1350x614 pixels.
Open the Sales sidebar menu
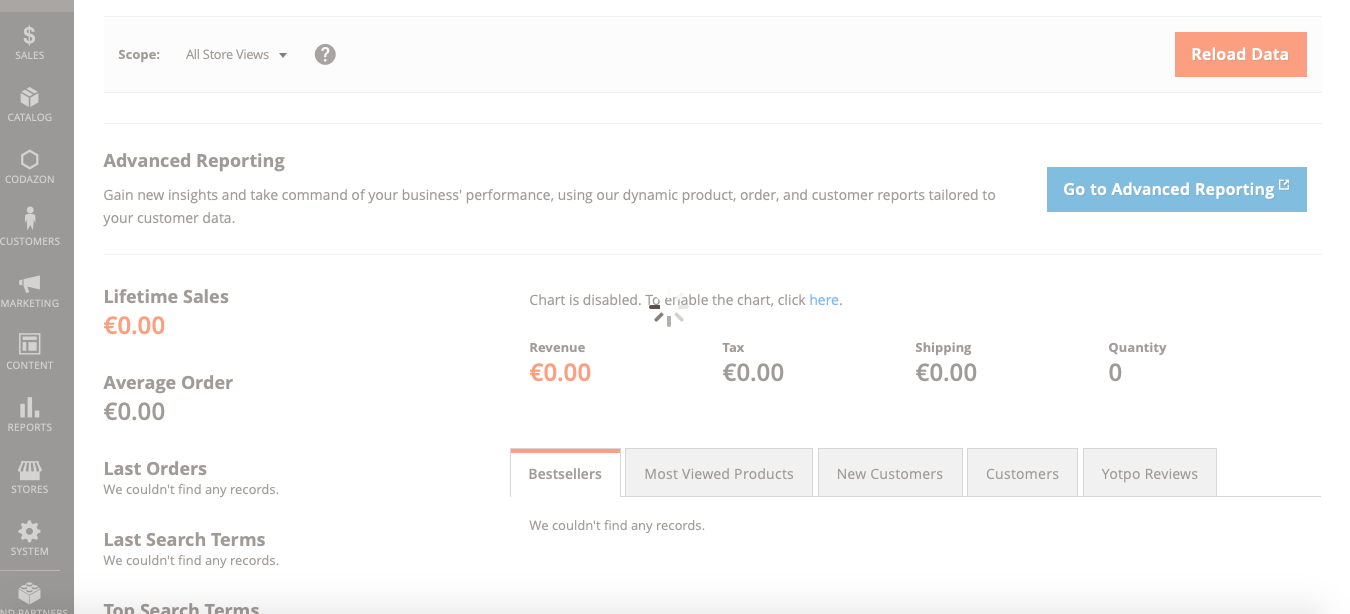[x=28, y=44]
